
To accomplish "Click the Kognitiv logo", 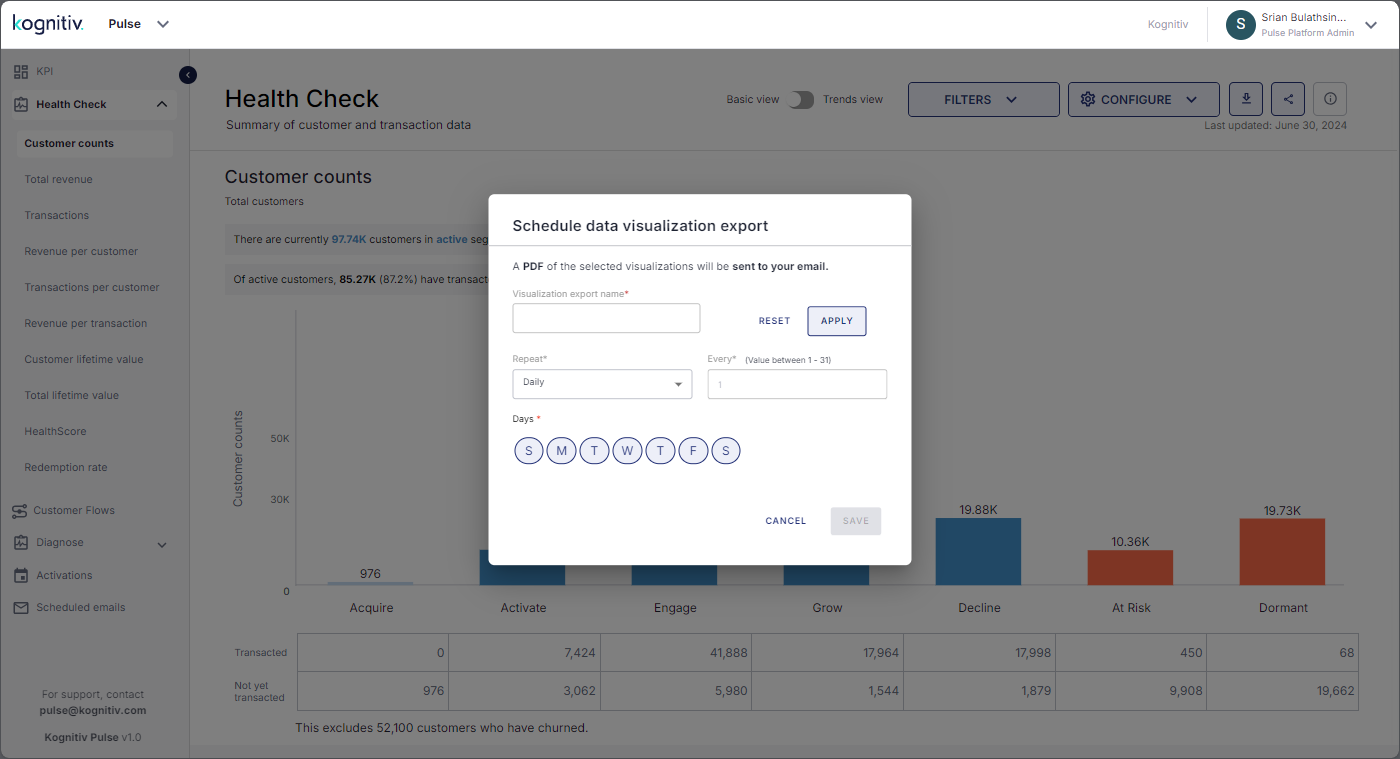I will coord(48,24).
